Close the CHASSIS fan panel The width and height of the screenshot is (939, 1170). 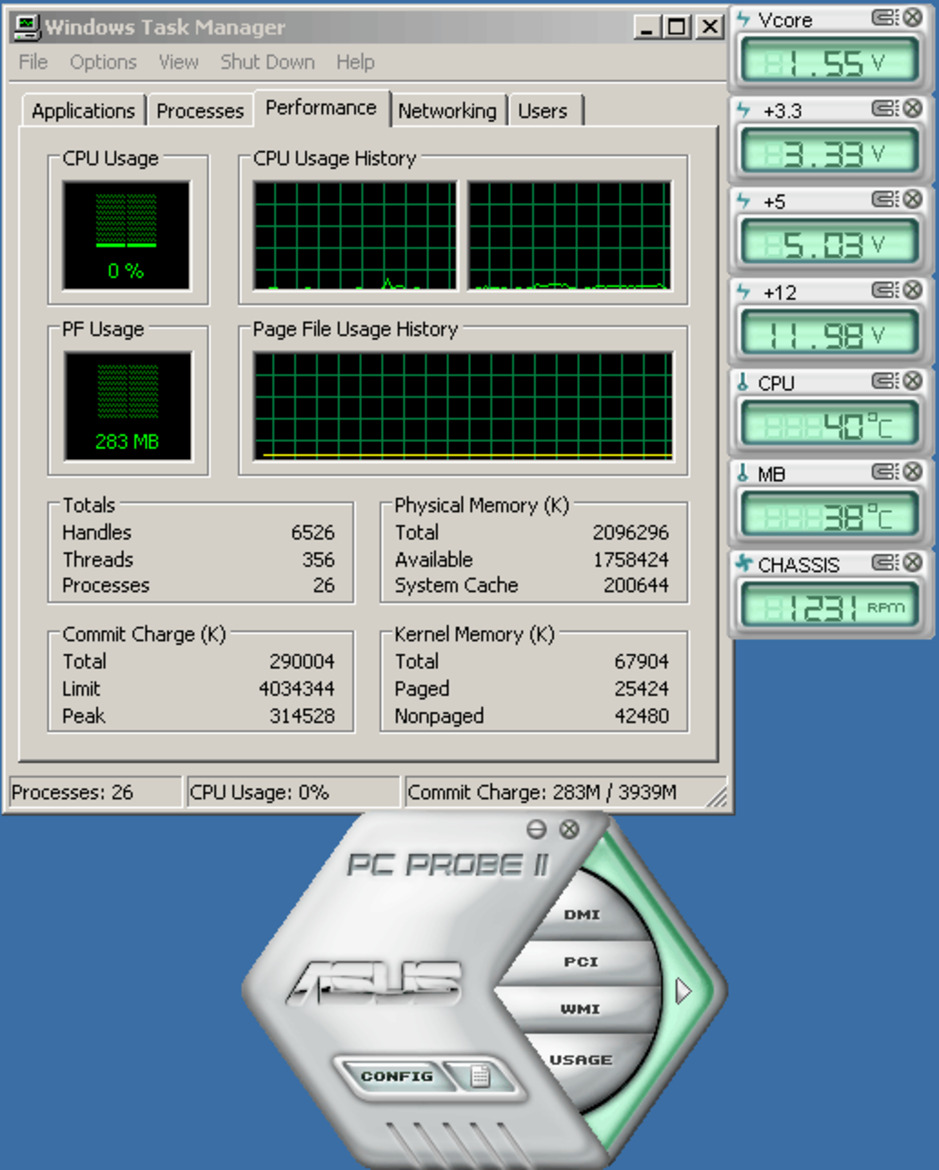[912, 563]
